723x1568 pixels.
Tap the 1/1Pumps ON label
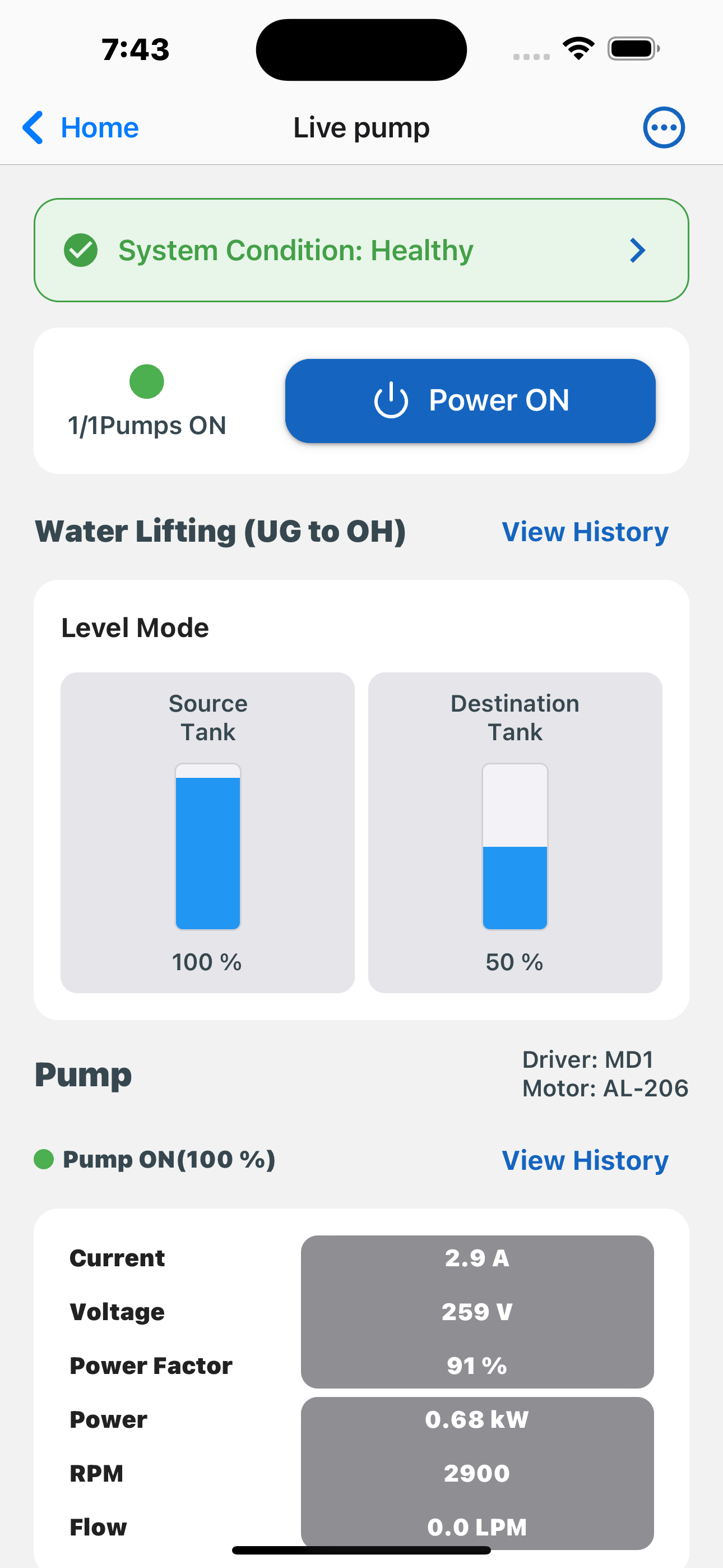pos(147,426)
